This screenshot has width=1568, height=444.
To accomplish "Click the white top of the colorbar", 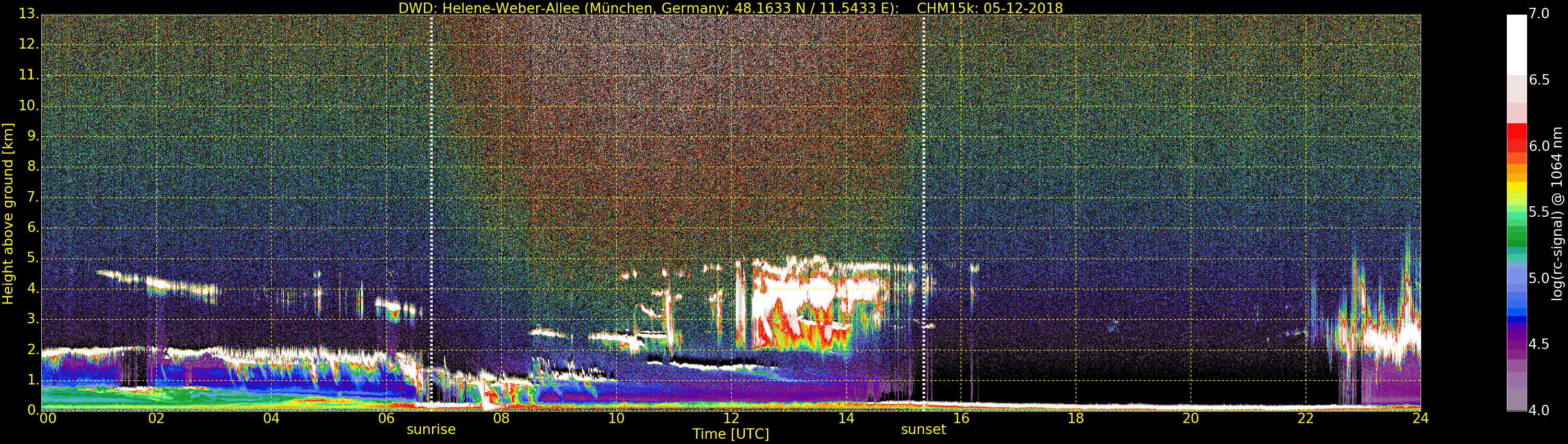I will tap(1516, 45).
